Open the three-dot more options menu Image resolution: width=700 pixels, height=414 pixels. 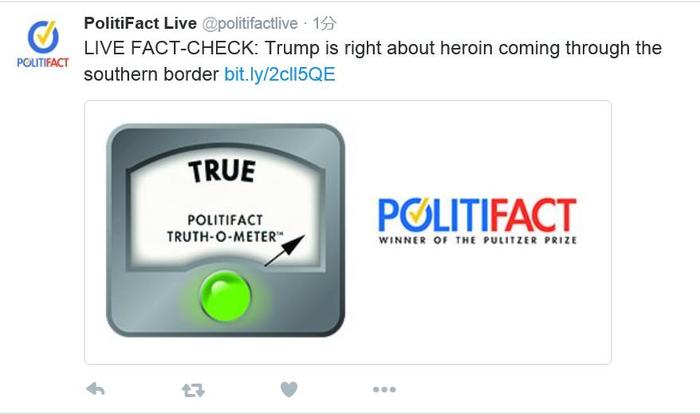(x=384, y=389)
